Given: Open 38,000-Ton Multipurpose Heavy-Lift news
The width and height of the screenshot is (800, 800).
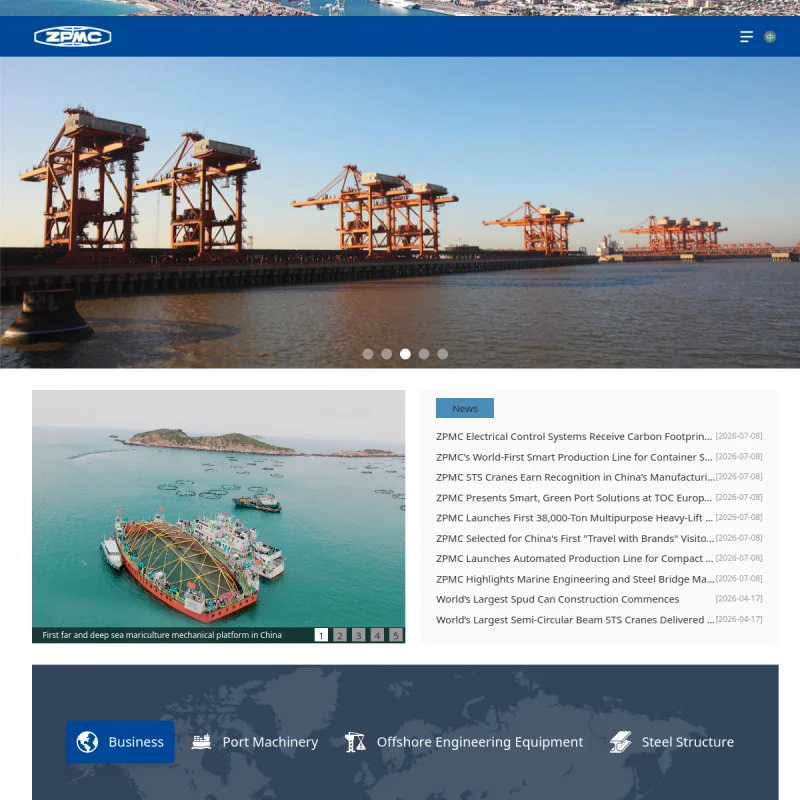Looking at the screenshot, I should 574,518.
